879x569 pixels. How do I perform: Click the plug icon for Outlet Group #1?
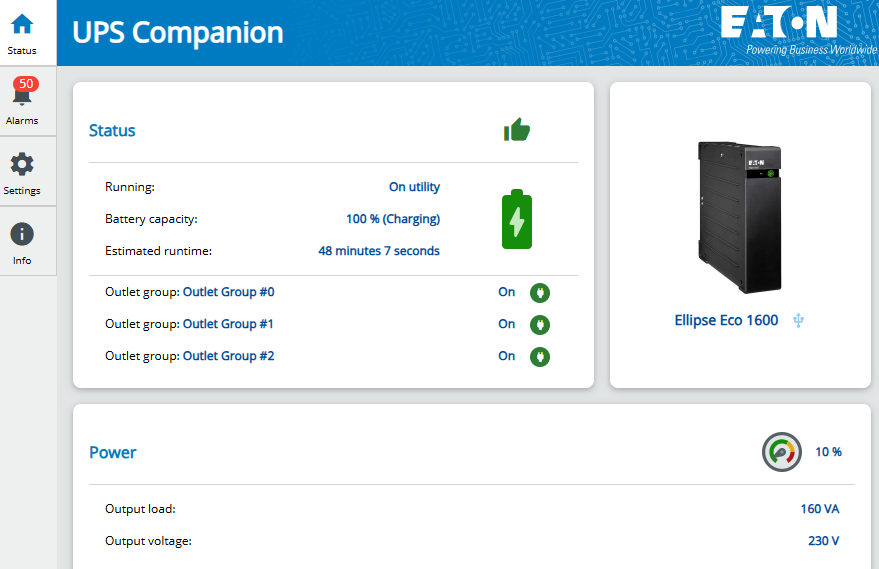pos(540,325)
